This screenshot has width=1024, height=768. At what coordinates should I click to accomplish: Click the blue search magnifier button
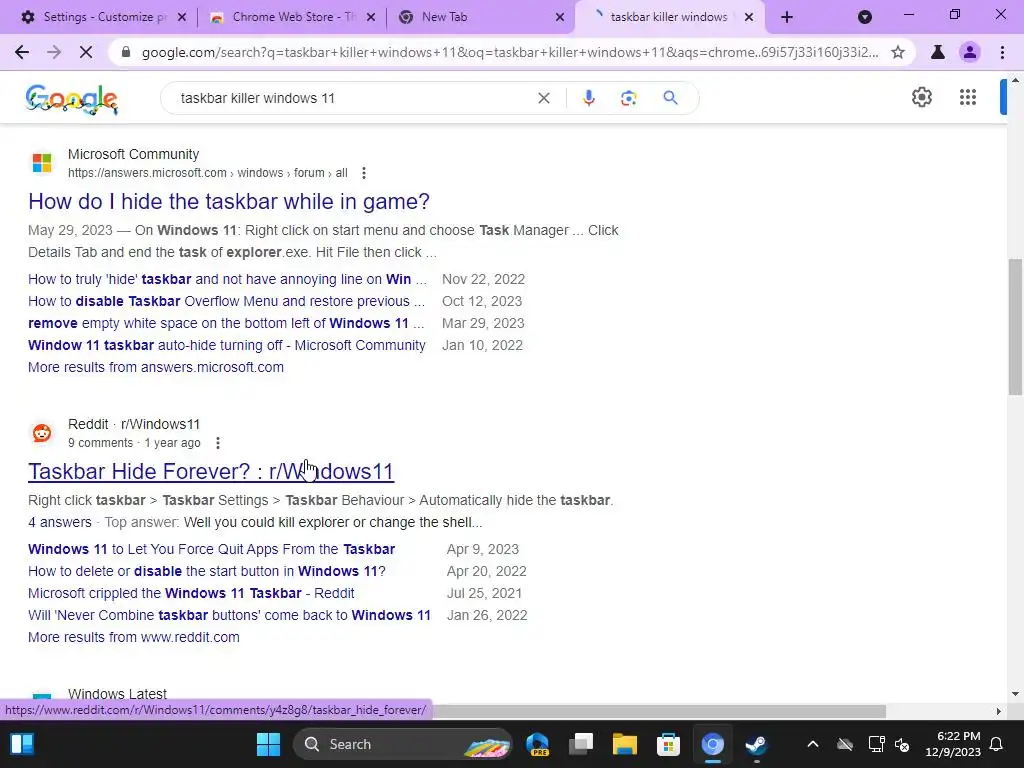tap(670, 98)
